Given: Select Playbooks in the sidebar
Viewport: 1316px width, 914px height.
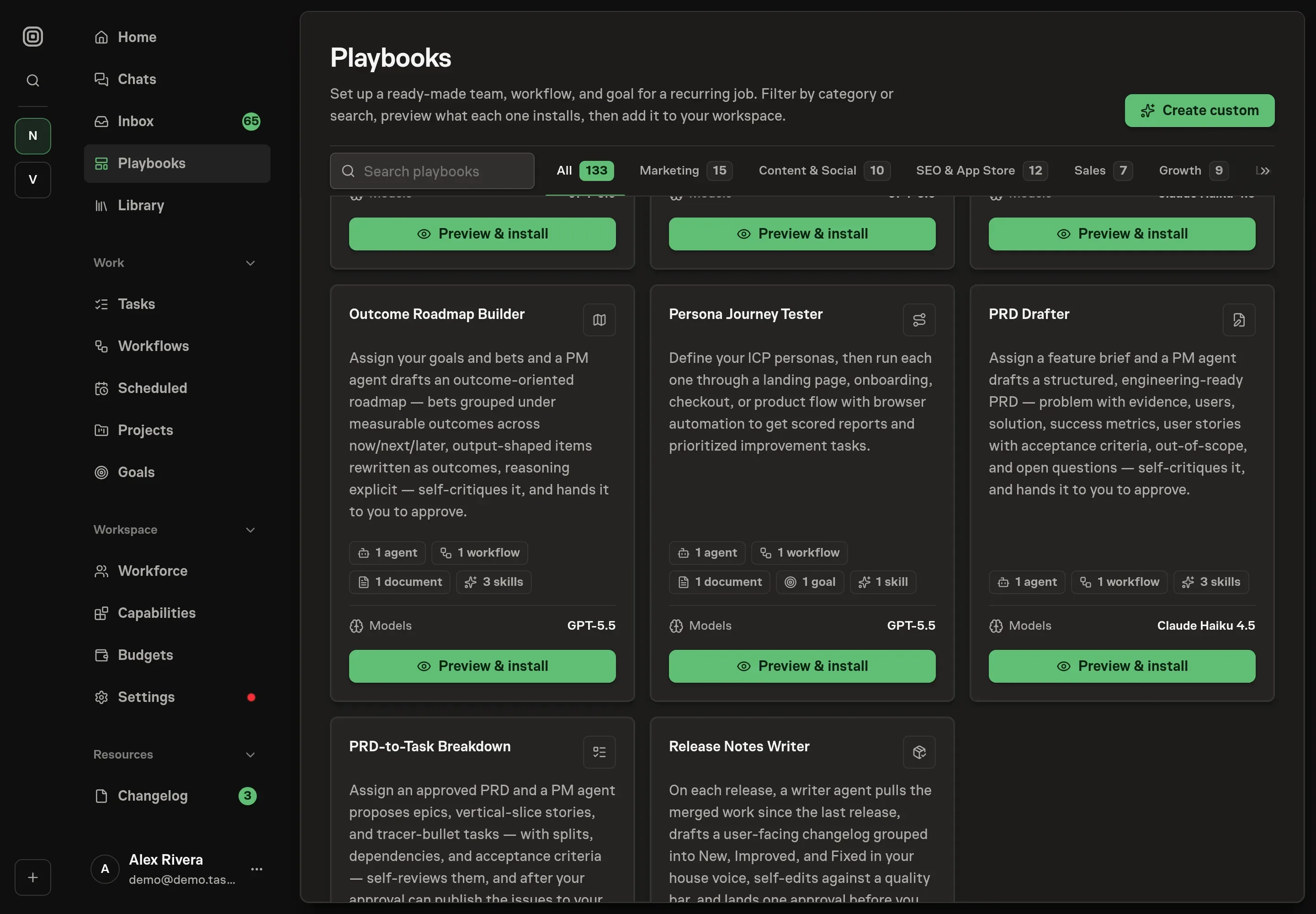Looking at the screenshot, I should coord(177,163).
